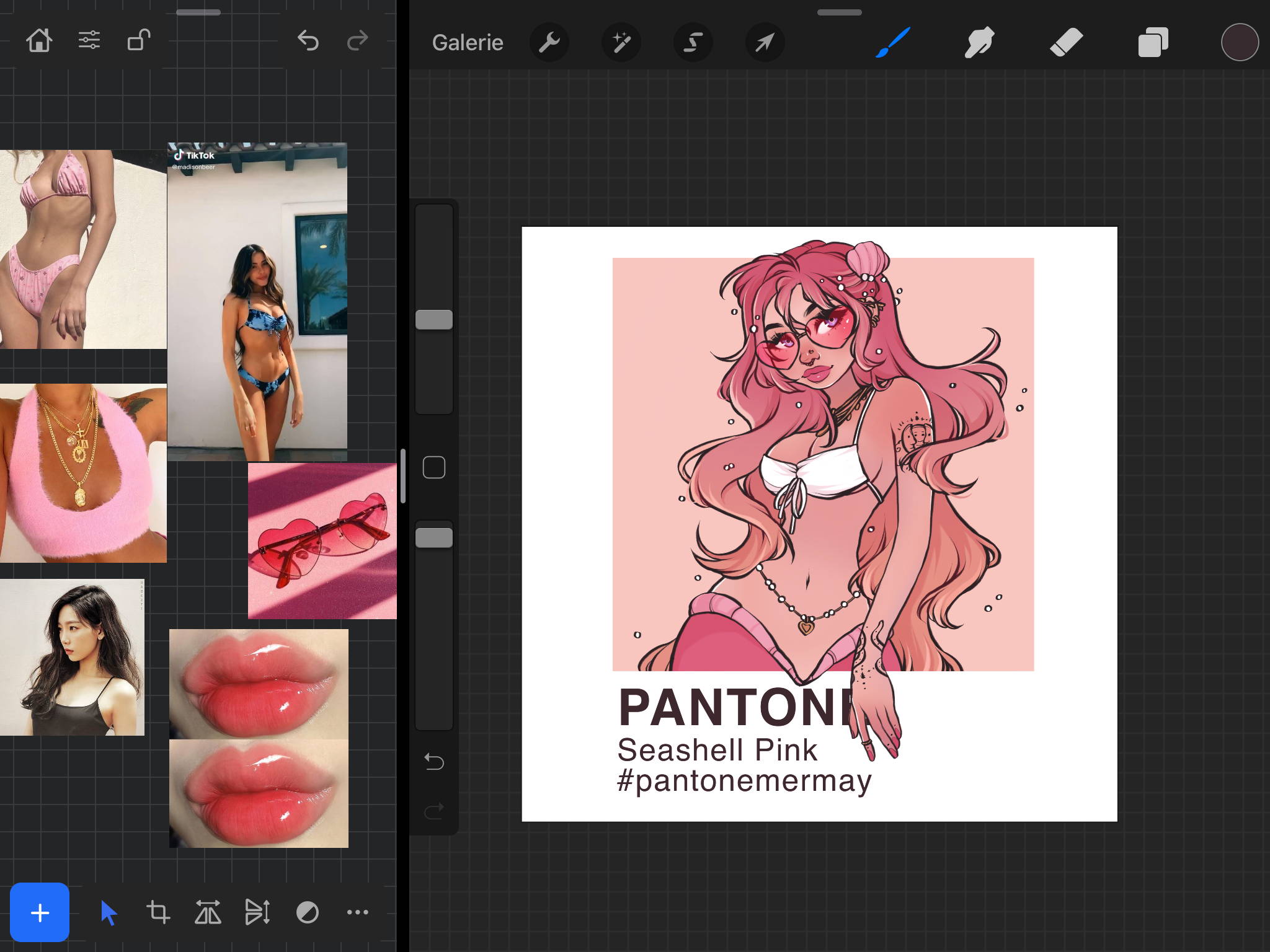This screenshot has width=1270, height=952.
Task: Tap the square modify button between sliders
Action: point(434,467)
